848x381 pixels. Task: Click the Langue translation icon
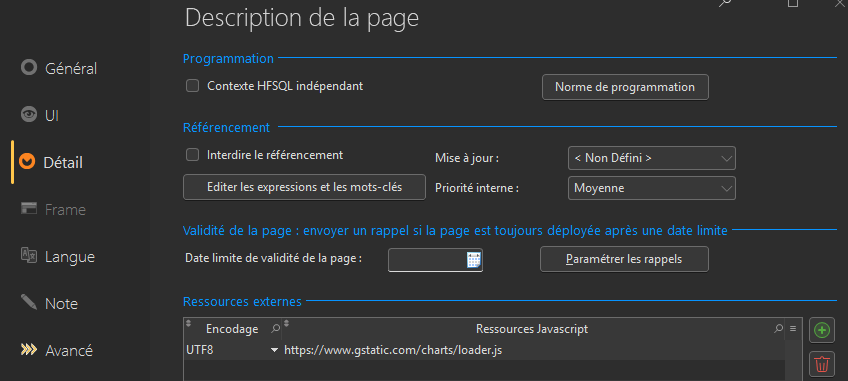point(29,255)
